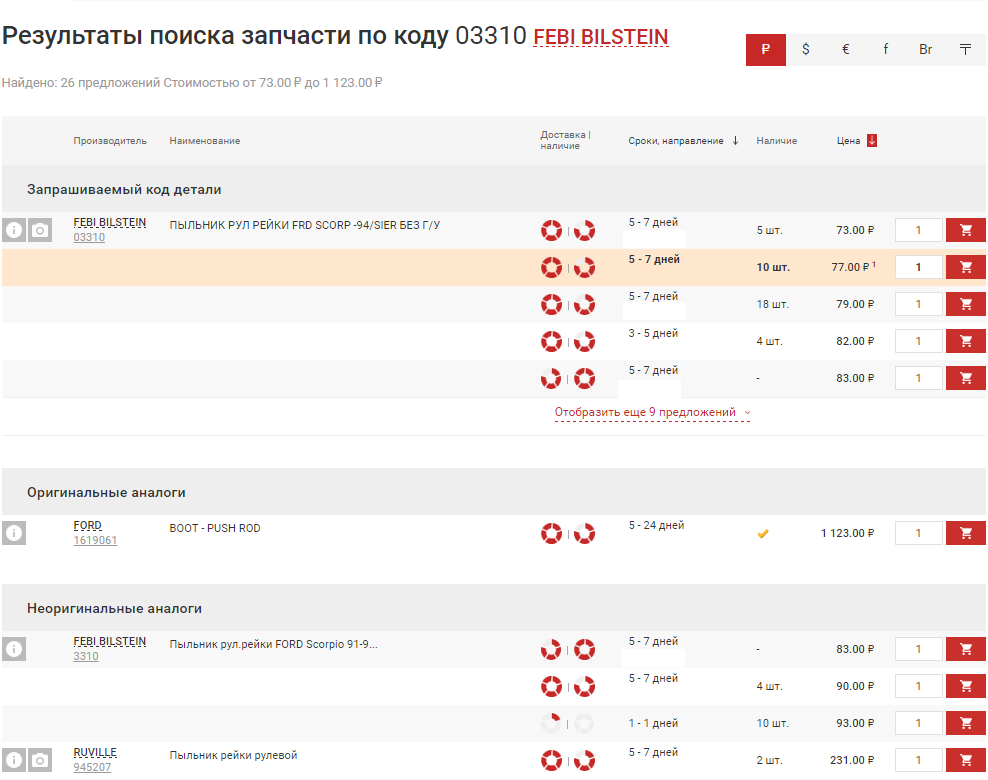Edit quantity field in RUVILLE 231.00 ₽ row

pyautogui.click(x=918, y=760)
